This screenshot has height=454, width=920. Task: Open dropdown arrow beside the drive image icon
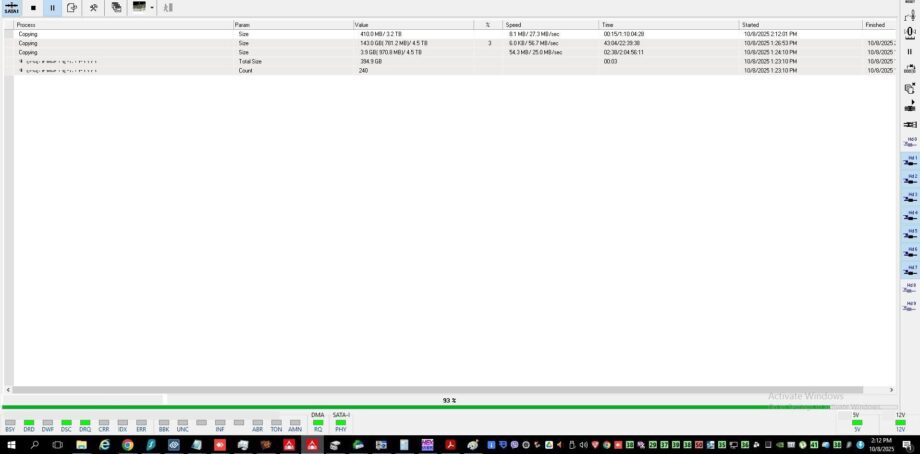click(152, 8)
